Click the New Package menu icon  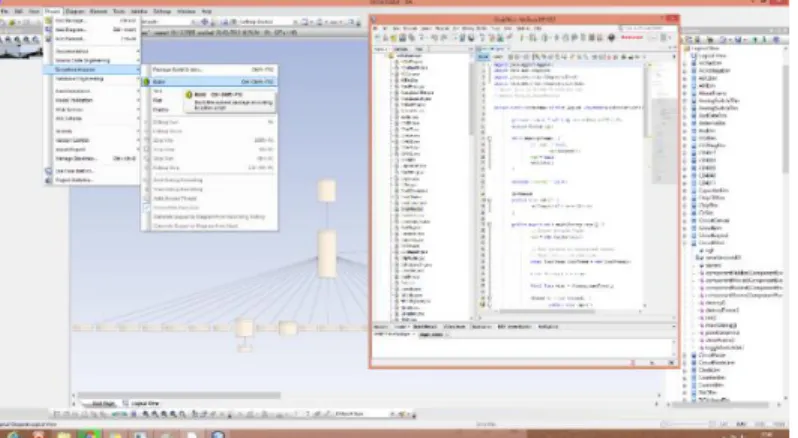(x=48, y=20)
